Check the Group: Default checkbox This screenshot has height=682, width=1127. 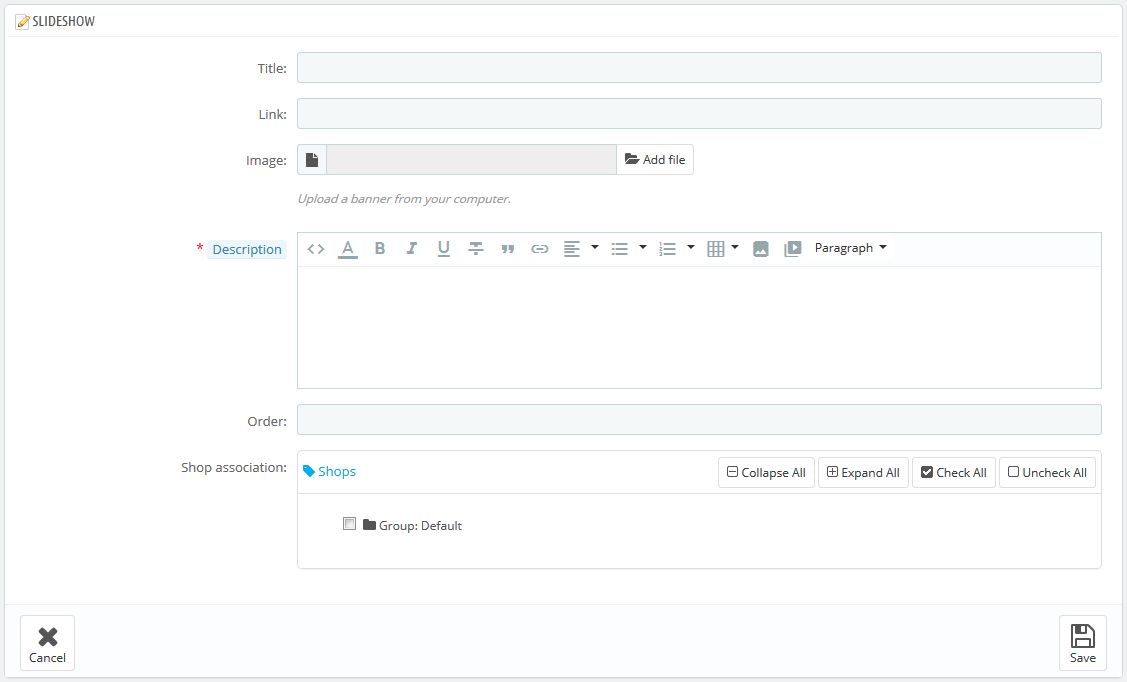pyautogui.click(x=349, y=524)
